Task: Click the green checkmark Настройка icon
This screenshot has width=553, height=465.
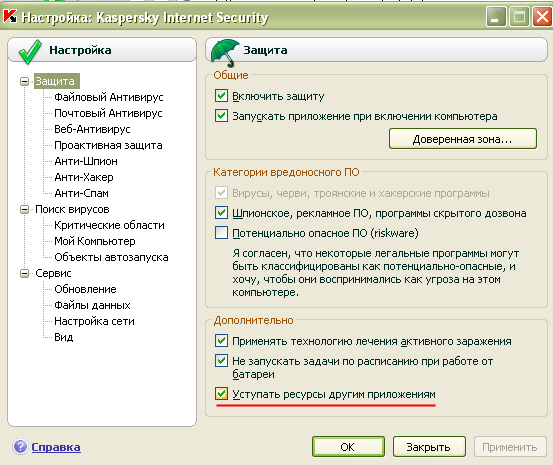Action: [x=30, y=52]
